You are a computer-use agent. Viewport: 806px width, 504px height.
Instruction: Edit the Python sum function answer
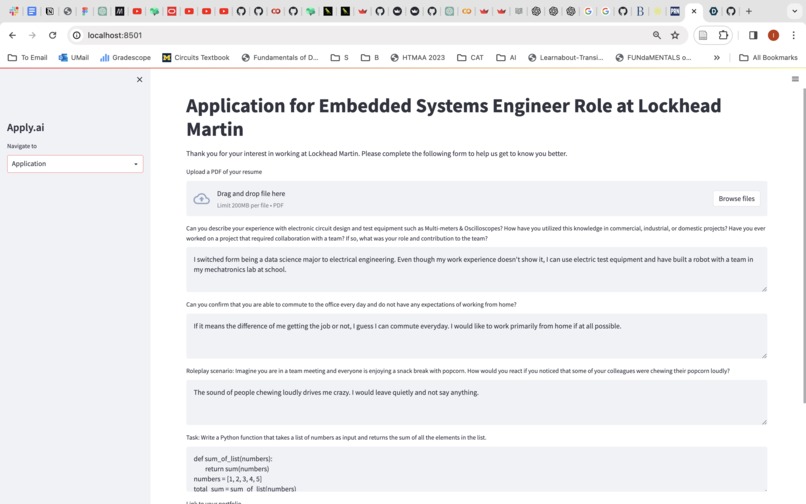point(477,469)
